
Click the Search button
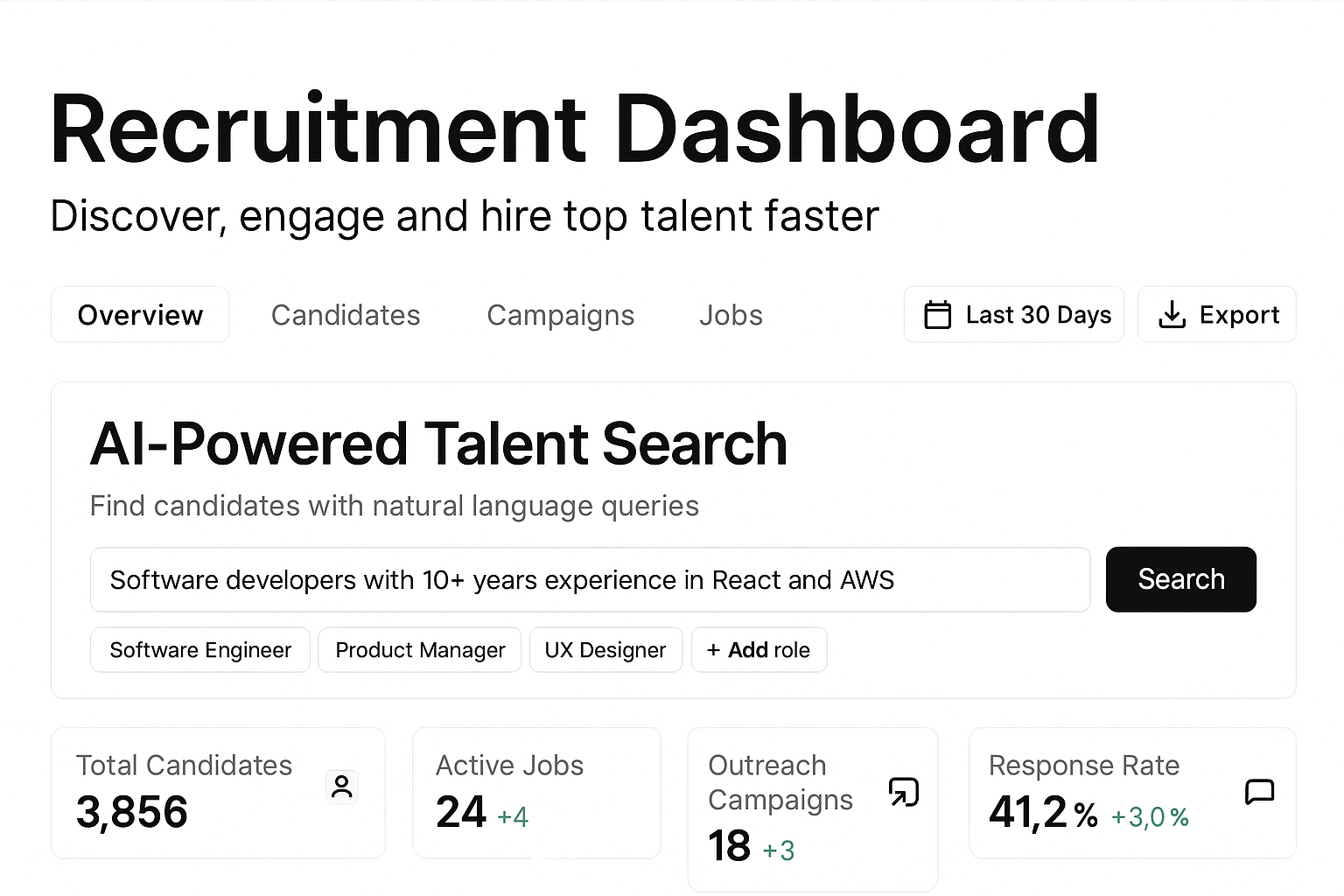point(1180,579)
